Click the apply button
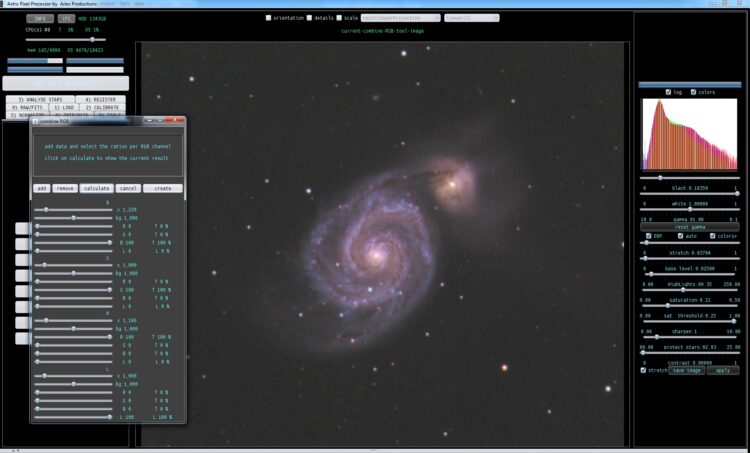 [x=723, y=371]
